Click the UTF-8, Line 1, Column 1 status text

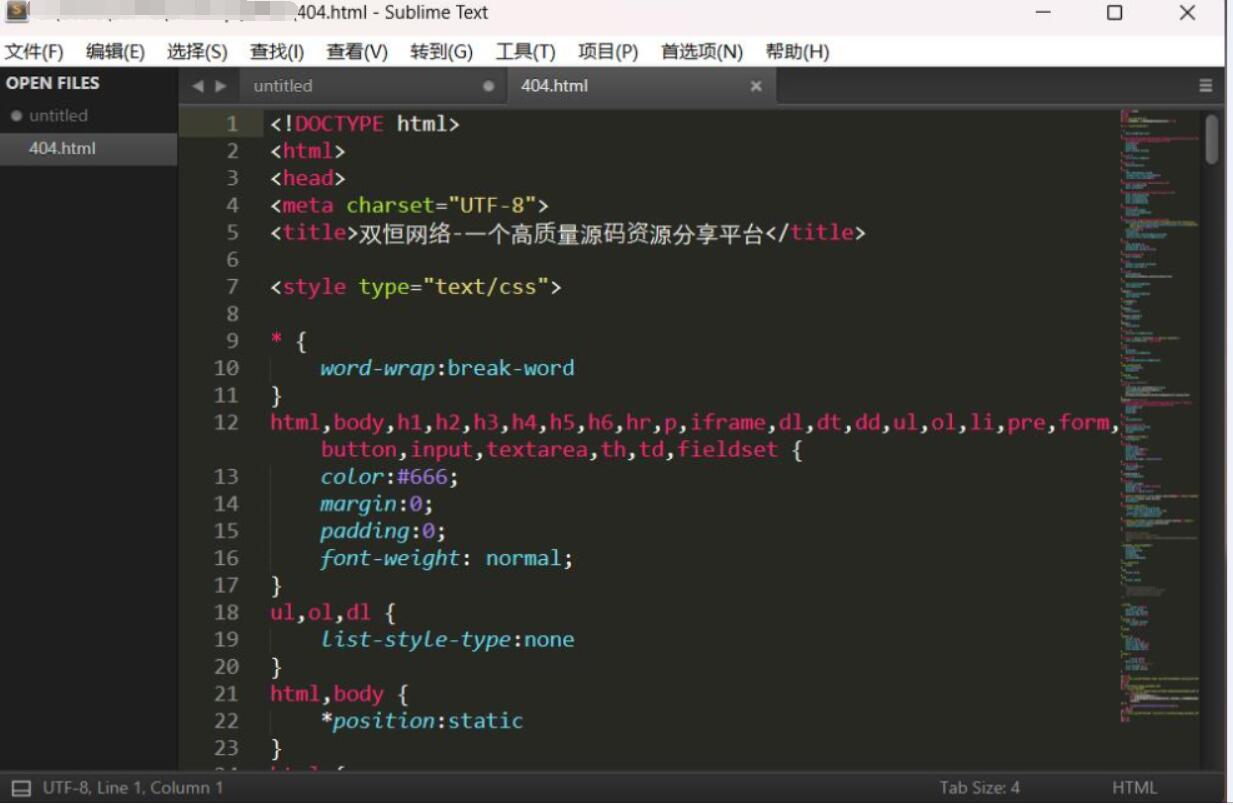(x=133, y=788)
